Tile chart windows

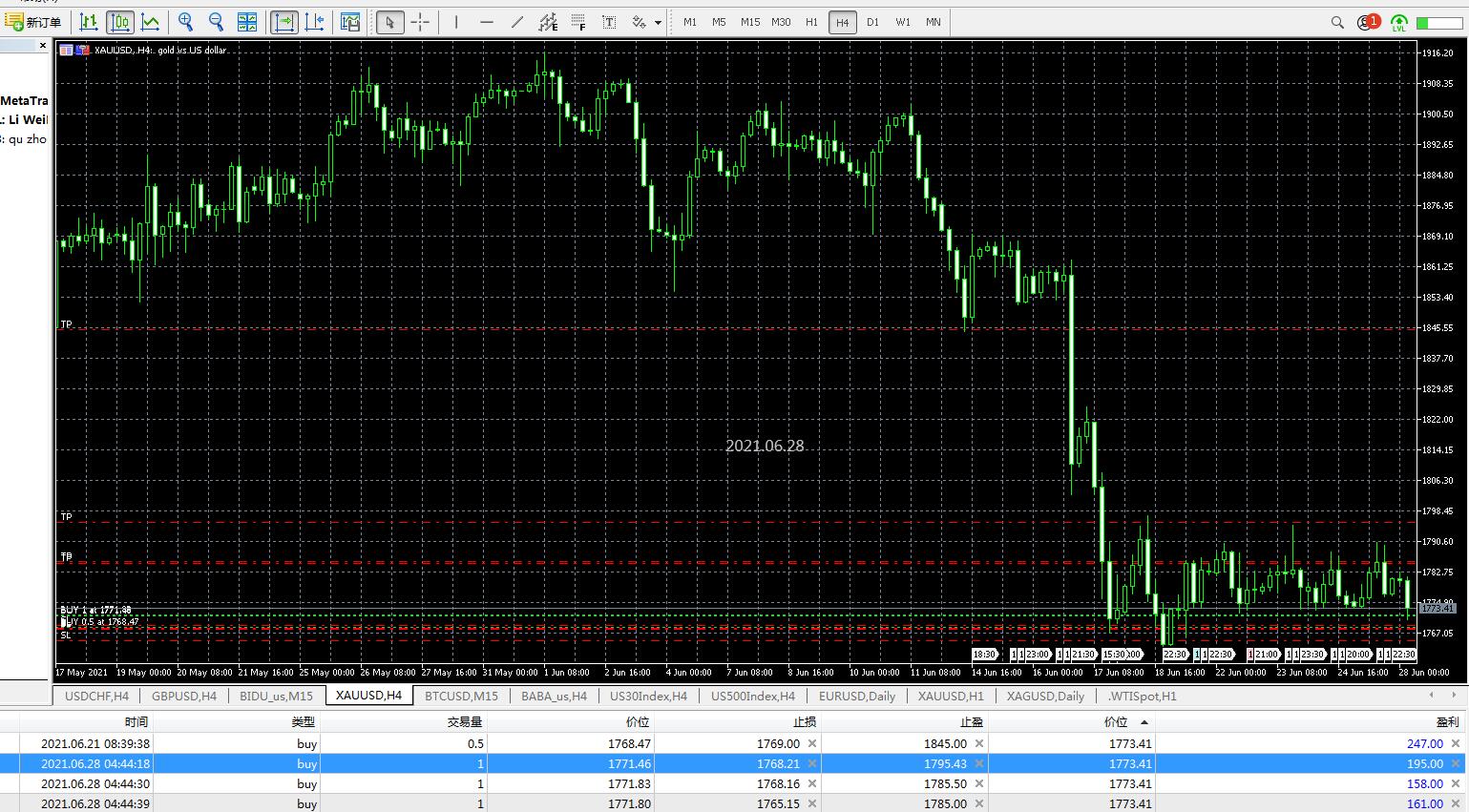point(246,22)
